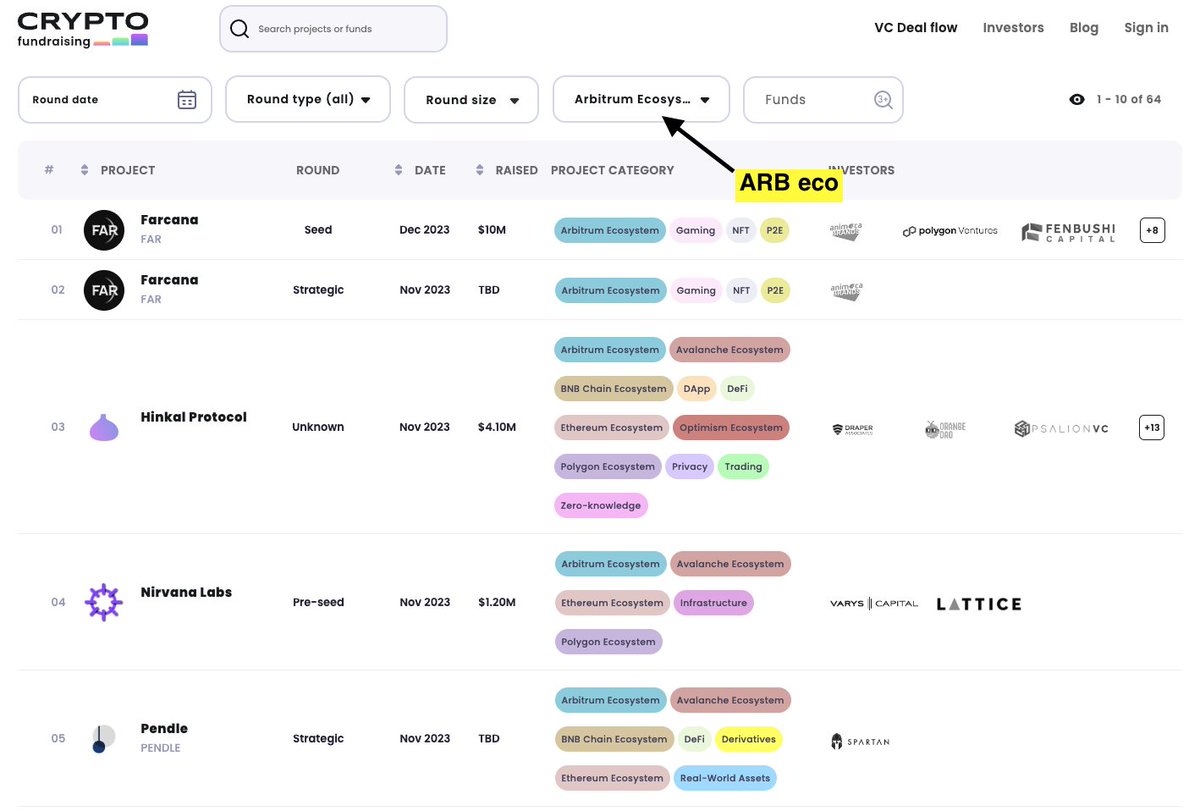Viewport: 1200px width, 811px height.
Task: Open the Draper Associates investor logo
Action: (x=852, y=429)
